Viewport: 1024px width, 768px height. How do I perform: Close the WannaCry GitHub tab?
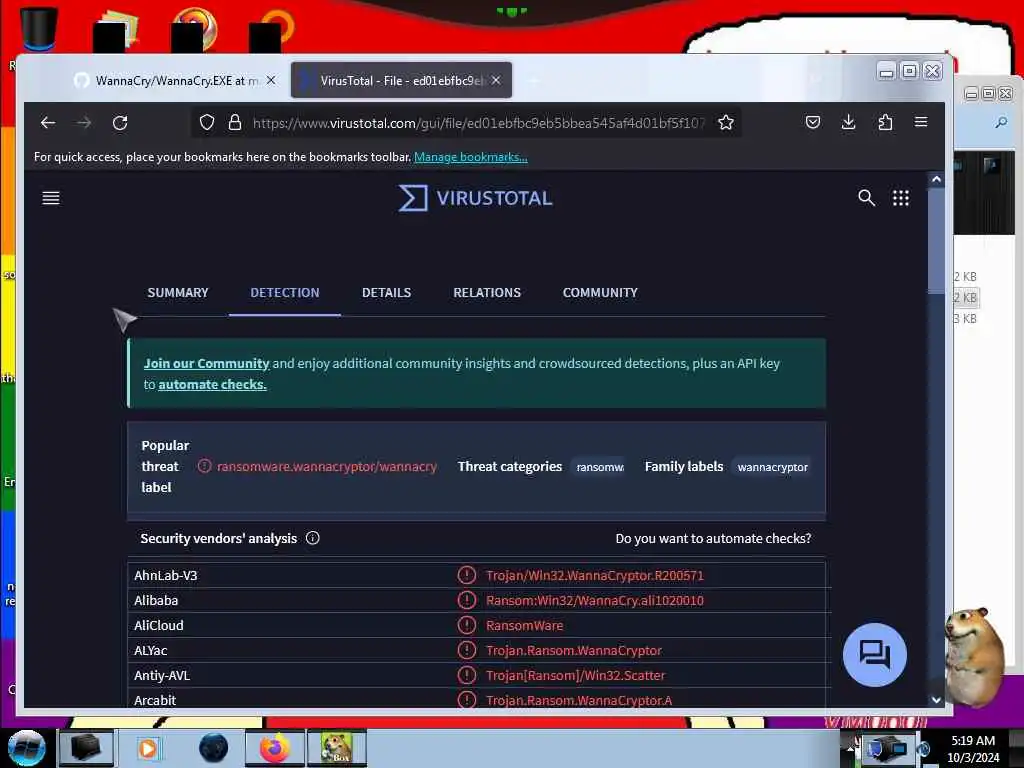pyautogui.click(x=271, y=80)
